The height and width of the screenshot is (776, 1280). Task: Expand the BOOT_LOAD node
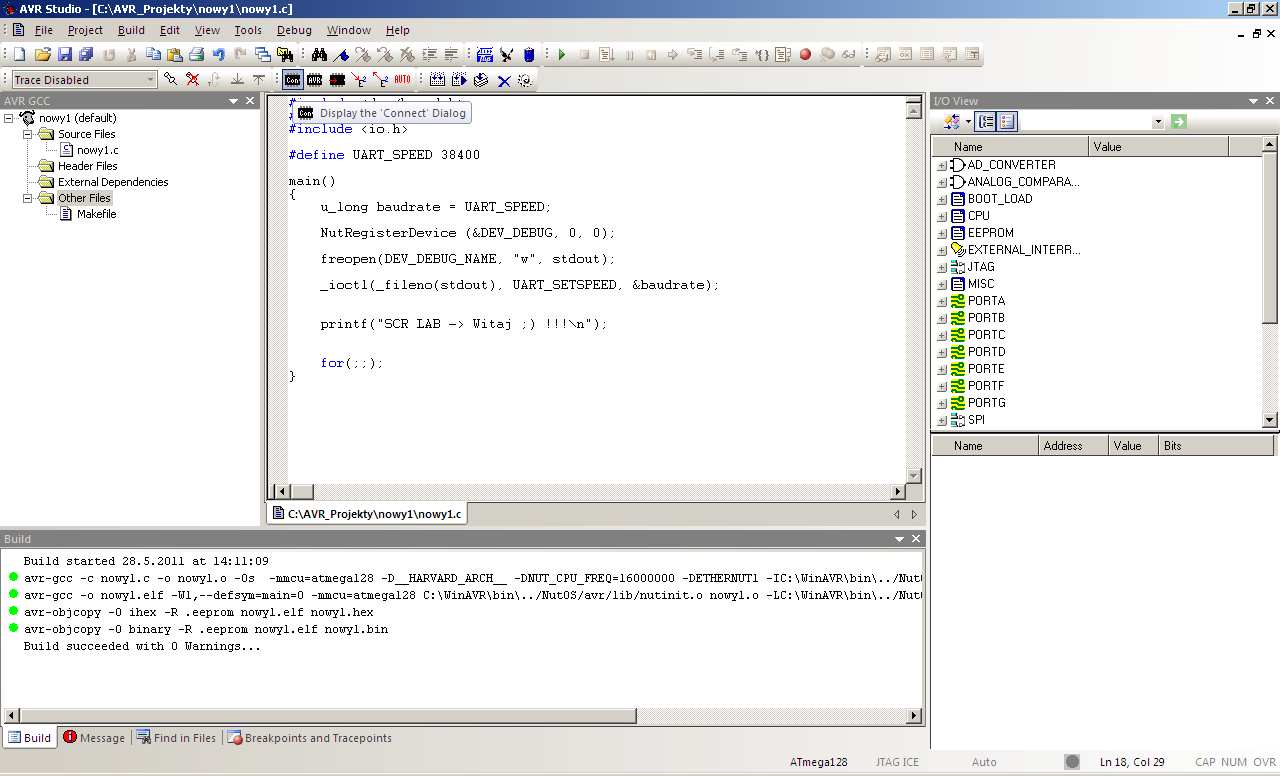942,200
